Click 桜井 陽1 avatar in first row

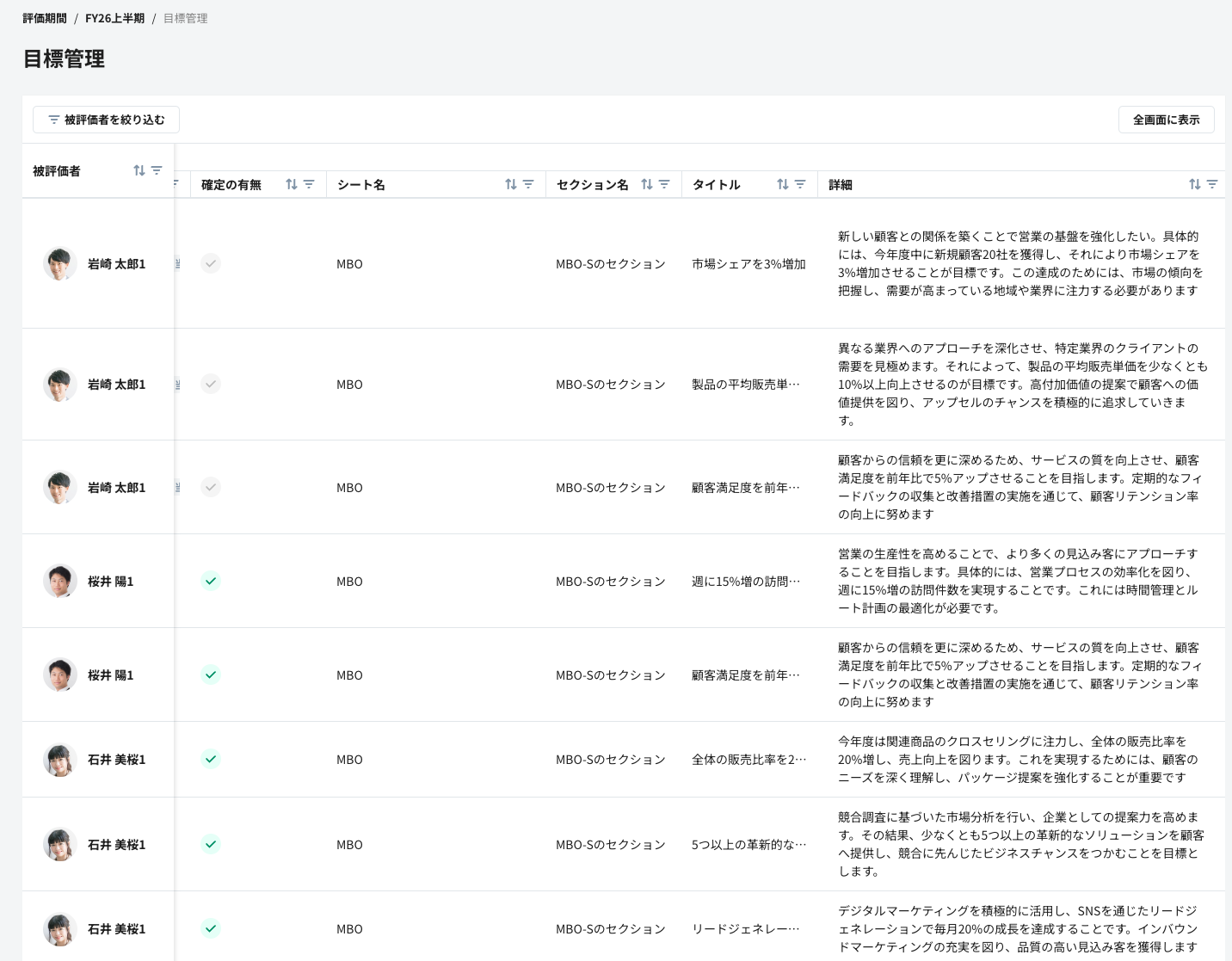point(60,581)
